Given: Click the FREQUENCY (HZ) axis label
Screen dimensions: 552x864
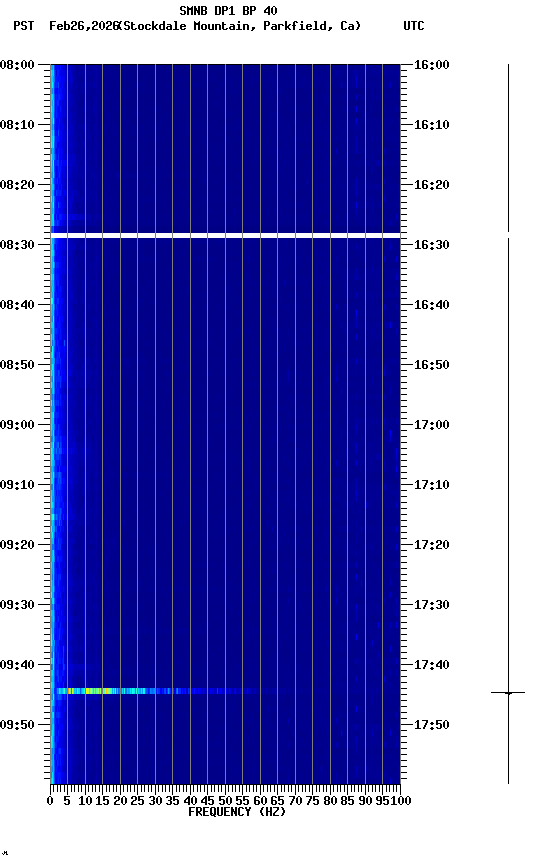Looking at the screenshot, I should [x=237, y=813].
